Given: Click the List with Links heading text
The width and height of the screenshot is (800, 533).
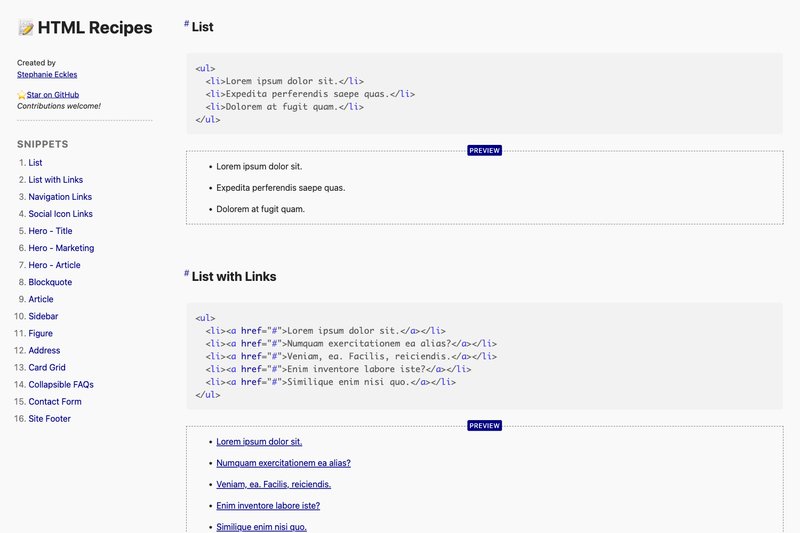Looking at the screenshot, I should coord(234,276).
